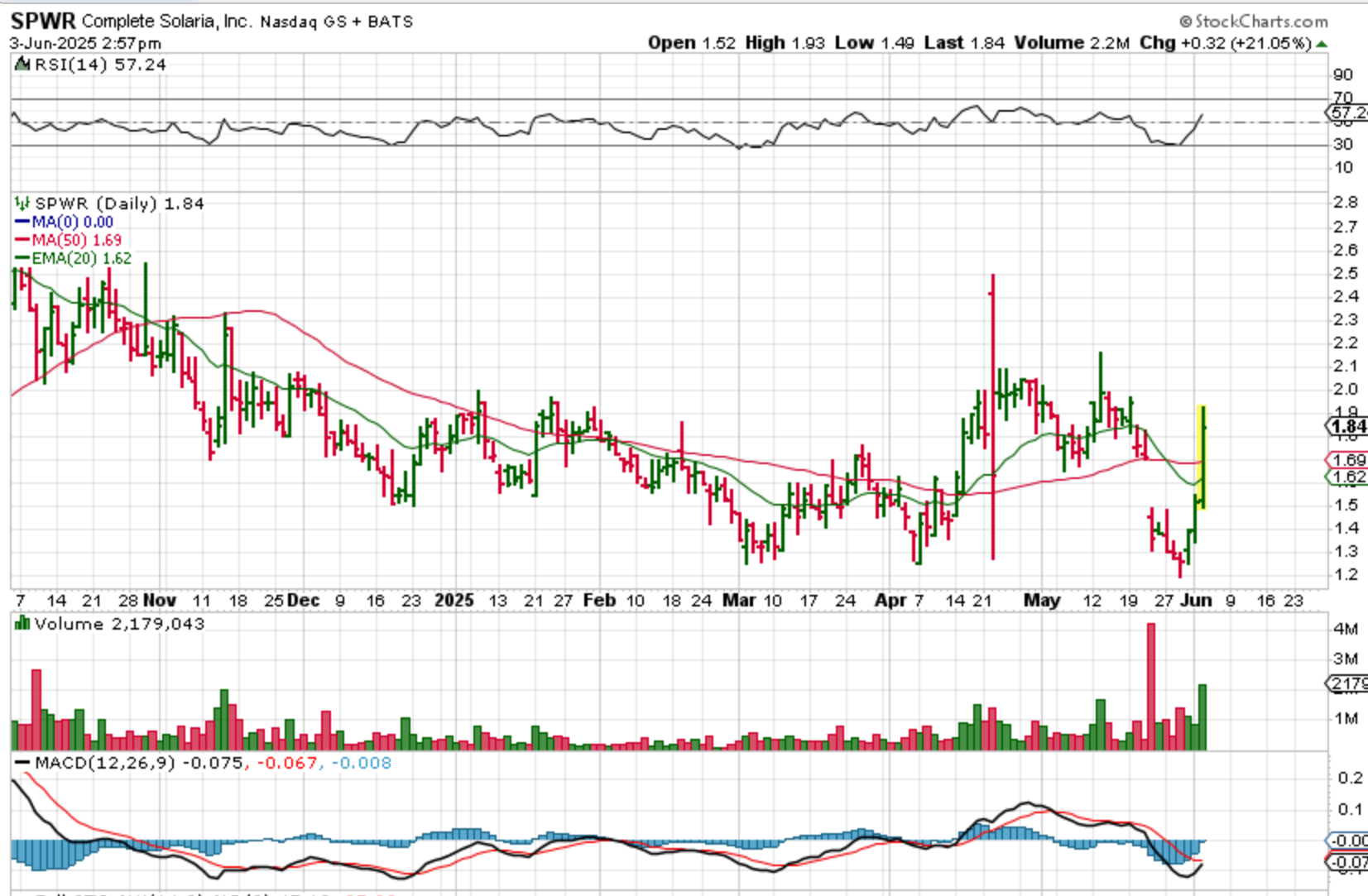Click the green EMA(20) legend line swatch
Screen dimensions: 1368x896
point(22,258)
